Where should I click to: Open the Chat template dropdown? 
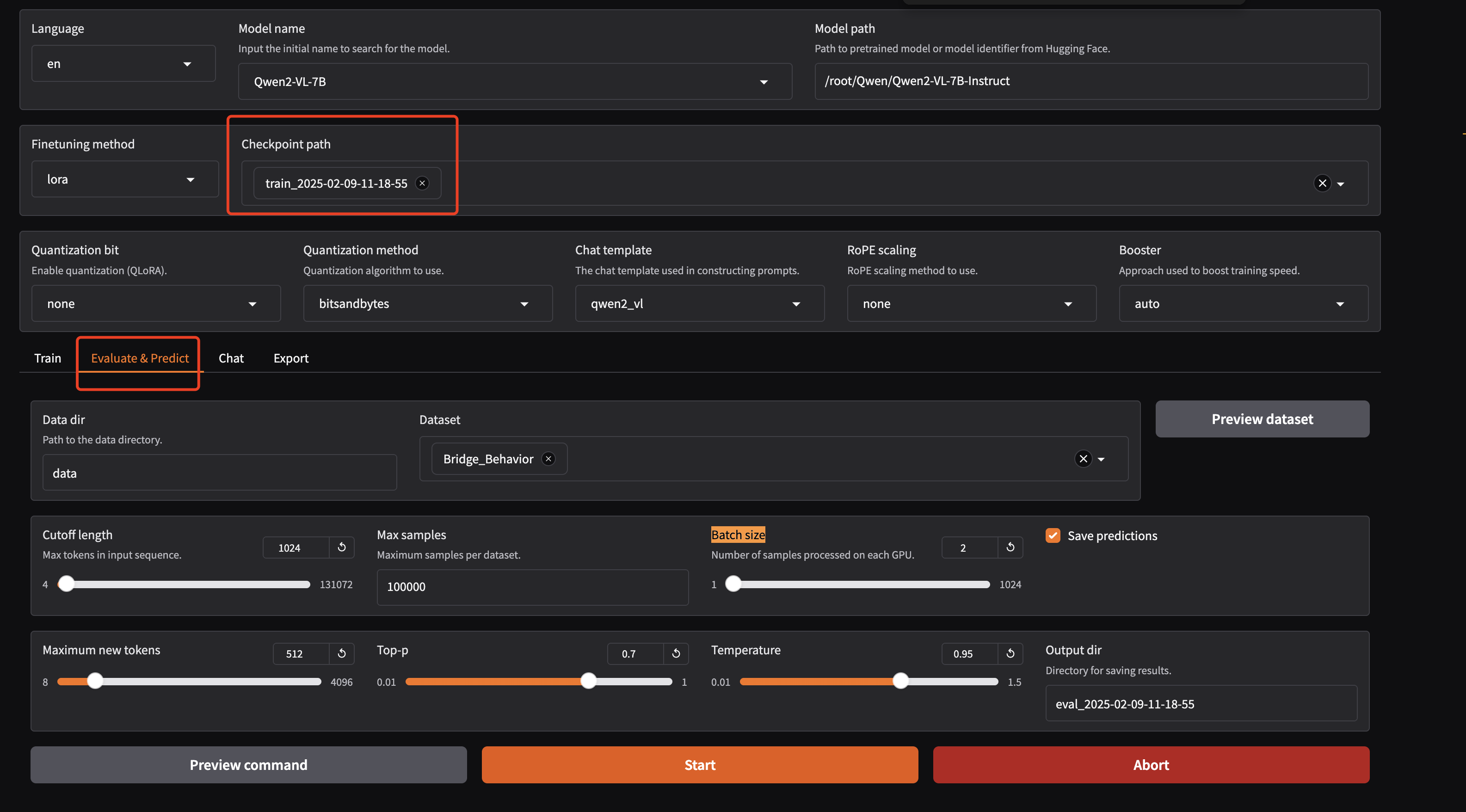tap(699, 303)
